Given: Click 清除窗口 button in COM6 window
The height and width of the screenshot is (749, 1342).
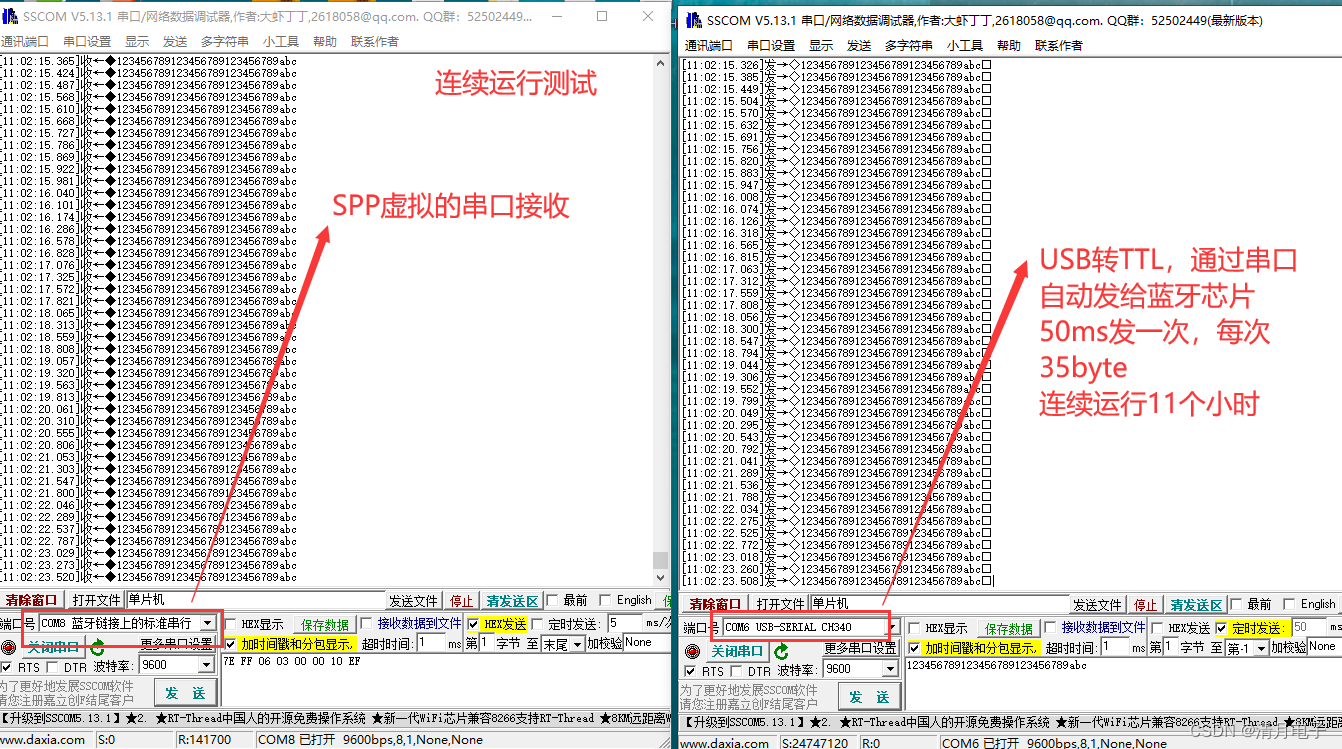Looking at the screenshot, I should tap(715, 604).
